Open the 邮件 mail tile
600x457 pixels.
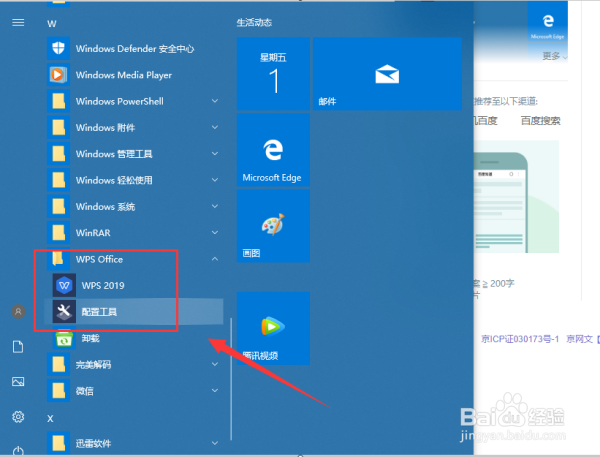(x=387, y=74)
